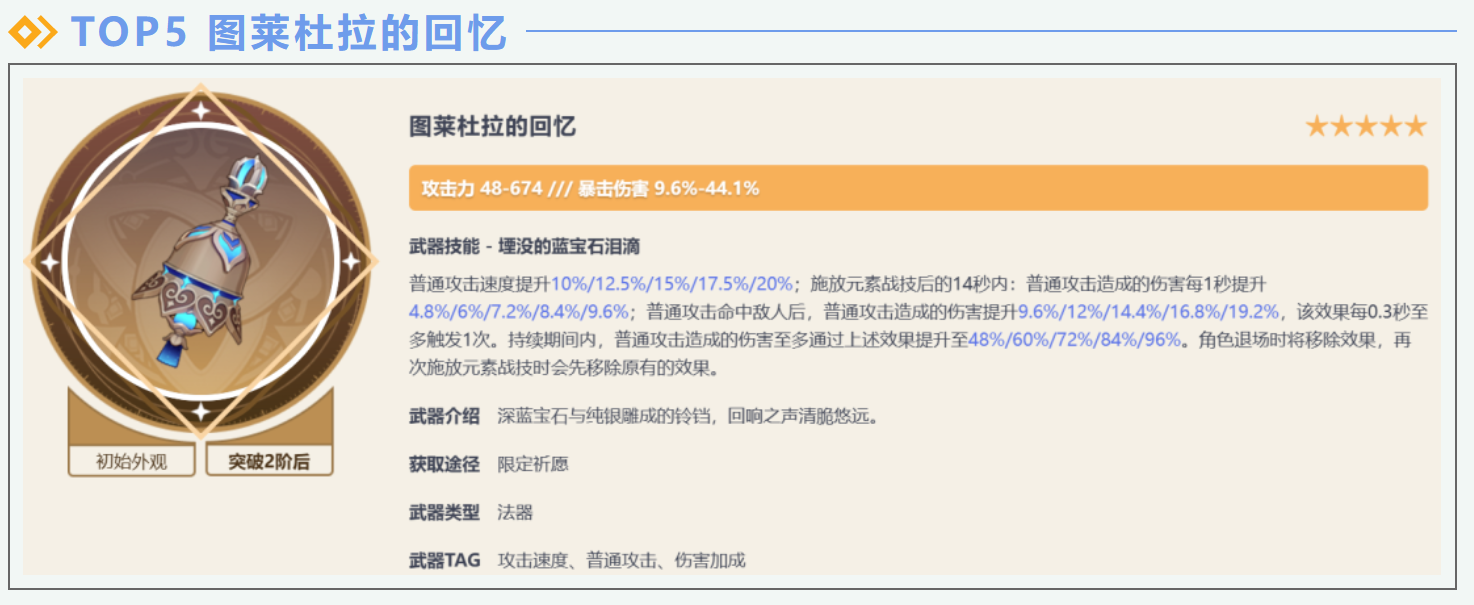1474x605 pixels.
Task: Click the 武器TAG label
Action: [x=445, y=560]
